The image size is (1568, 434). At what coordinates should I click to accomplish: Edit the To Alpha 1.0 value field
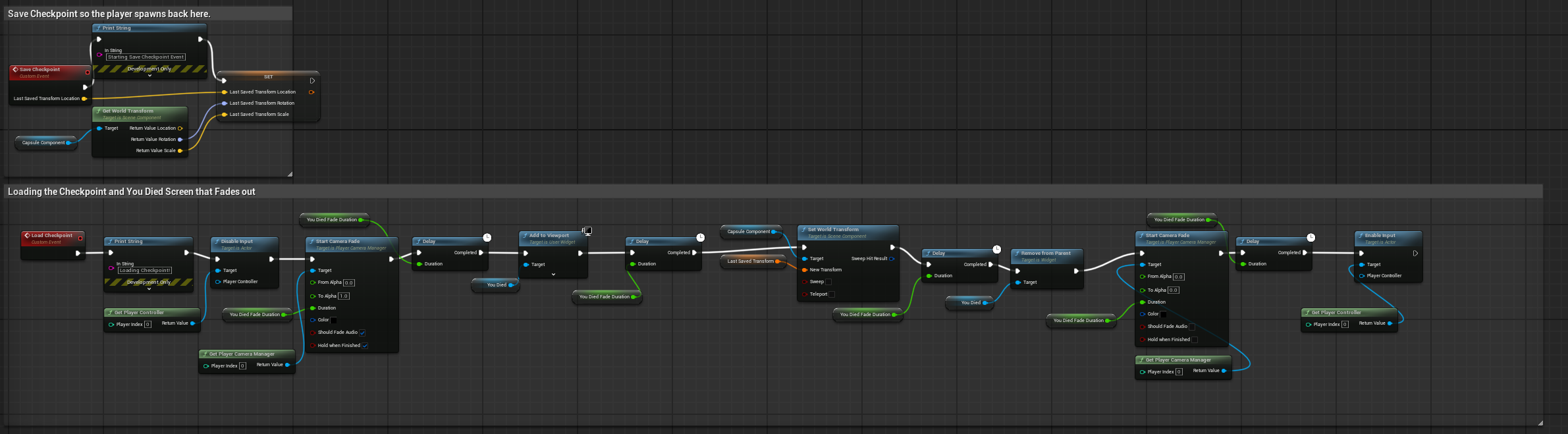tap(344, 296)
